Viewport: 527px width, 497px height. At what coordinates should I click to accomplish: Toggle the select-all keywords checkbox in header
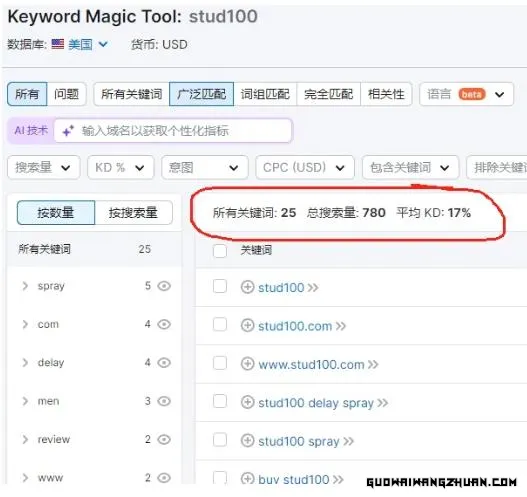click(x=220, y=251)
